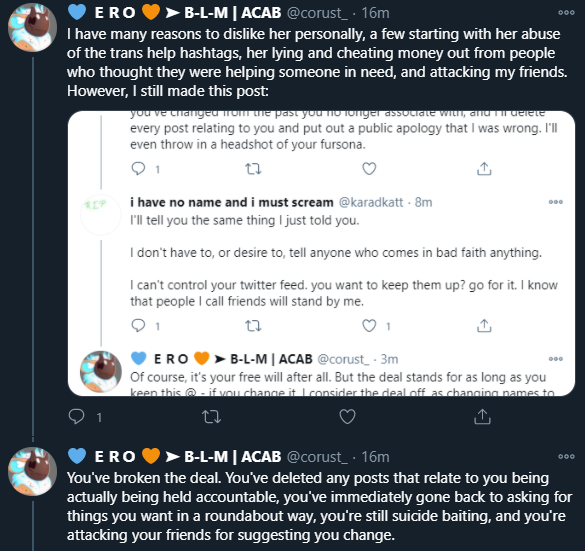Open the 16m timestamp of second tweet

coord(375,457)
